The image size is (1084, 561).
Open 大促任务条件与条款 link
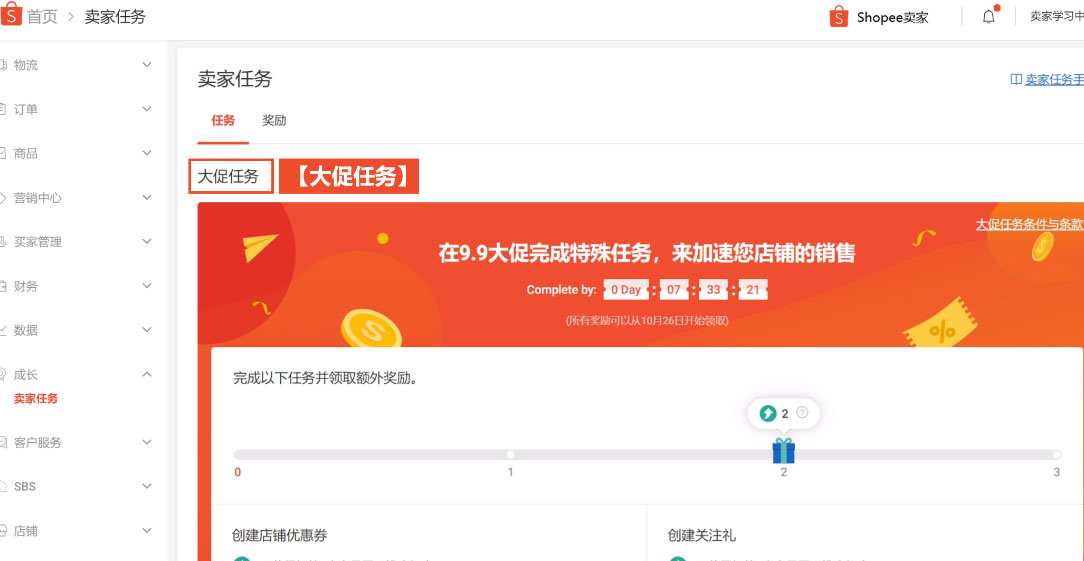click(1028, 224)
